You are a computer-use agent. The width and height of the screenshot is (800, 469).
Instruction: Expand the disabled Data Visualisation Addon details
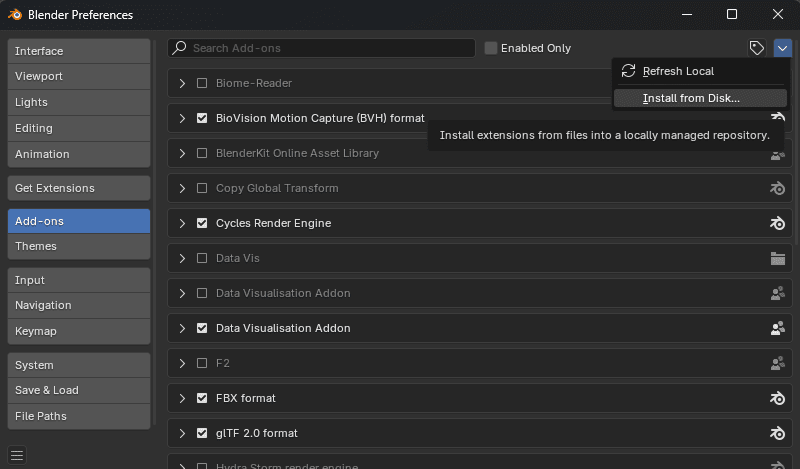182,293
